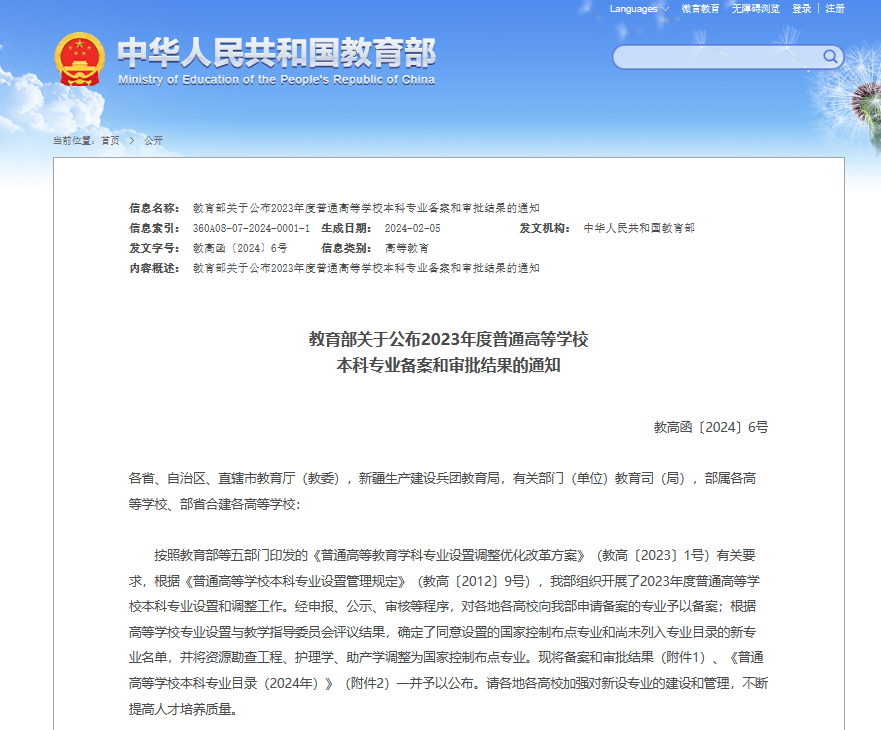This screenshot has width=881, height=730.
Task: Click the national emblem logo
Action: click(80, 57)
